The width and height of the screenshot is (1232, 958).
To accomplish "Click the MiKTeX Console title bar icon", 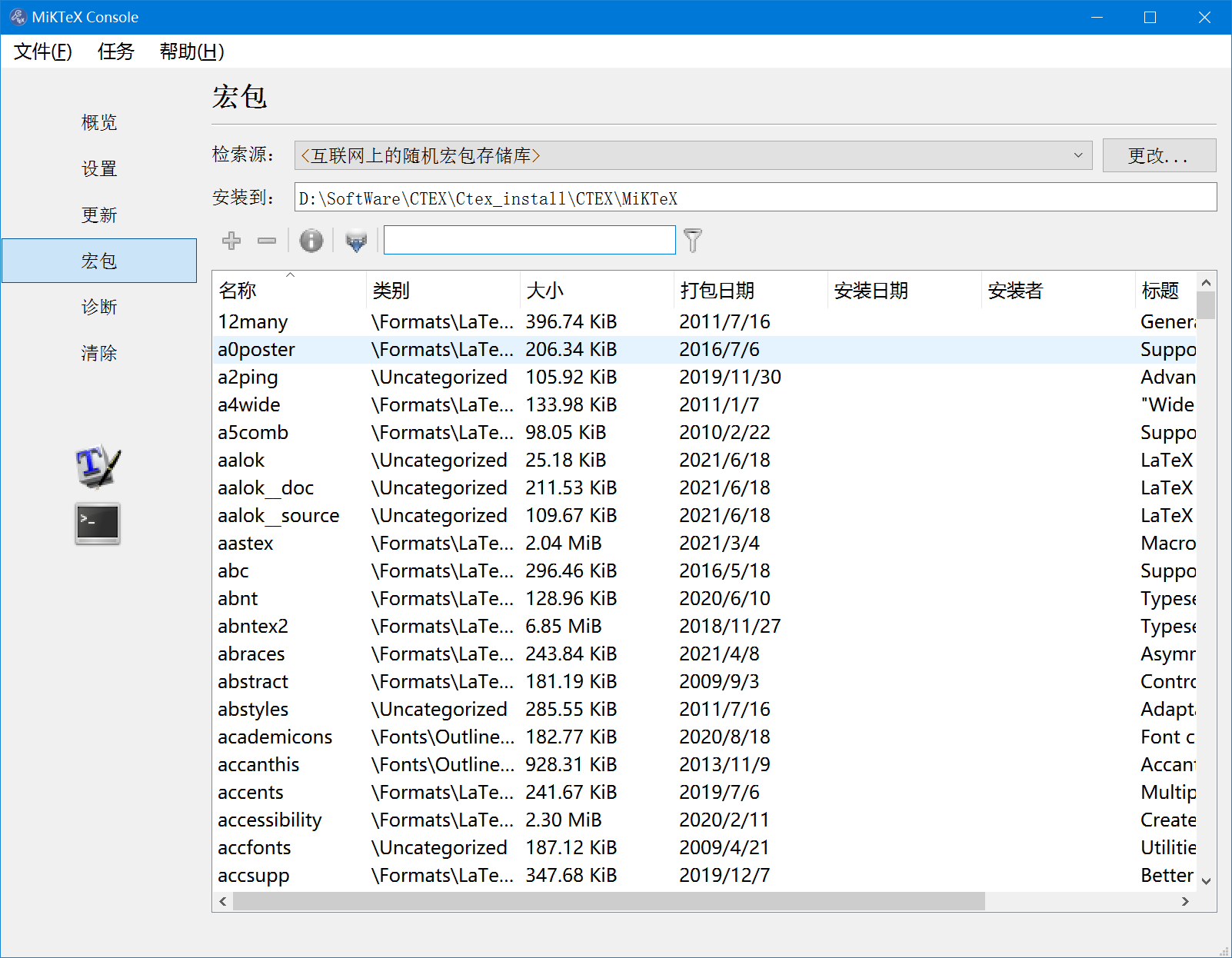I will [18, 17].
